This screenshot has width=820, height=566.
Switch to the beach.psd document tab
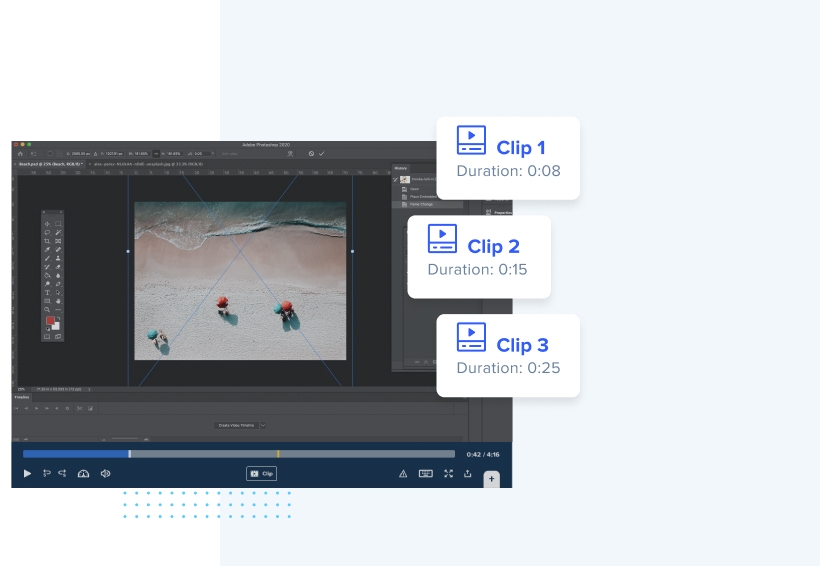coord(51,164)
